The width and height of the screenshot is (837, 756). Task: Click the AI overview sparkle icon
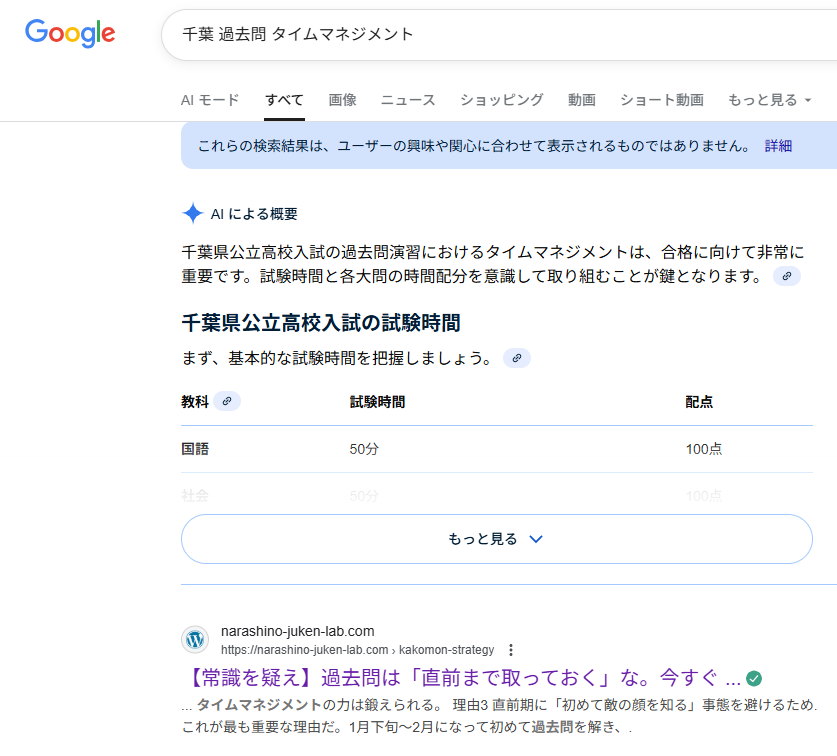(x=192, y=213)
